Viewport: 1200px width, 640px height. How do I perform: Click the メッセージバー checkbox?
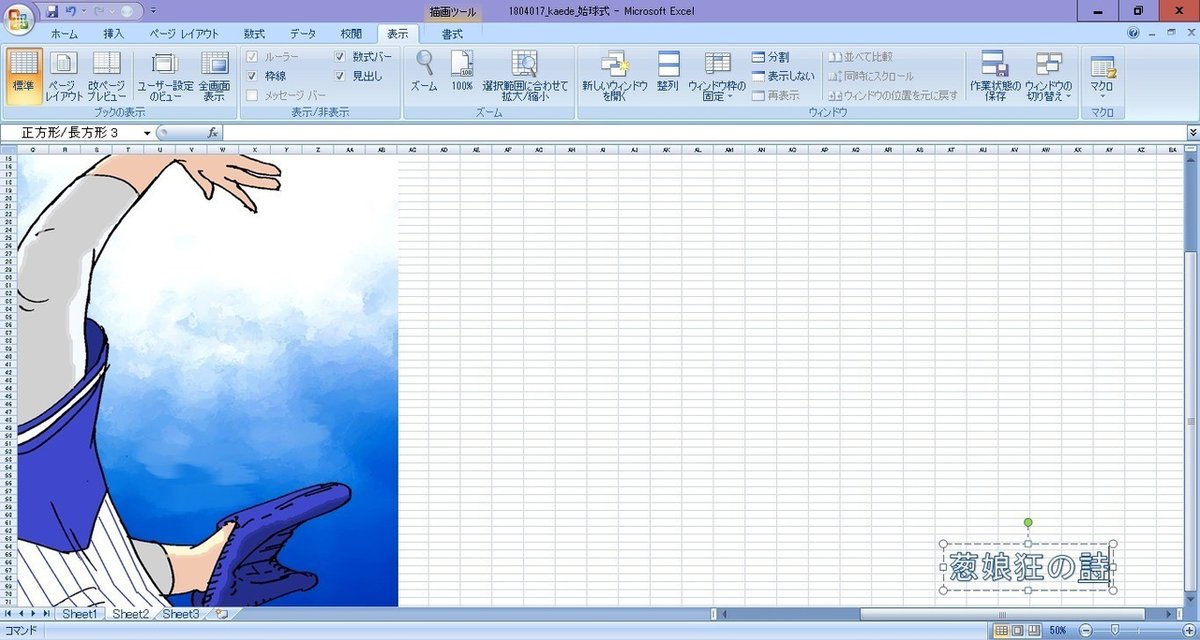(x=253, y=95)
